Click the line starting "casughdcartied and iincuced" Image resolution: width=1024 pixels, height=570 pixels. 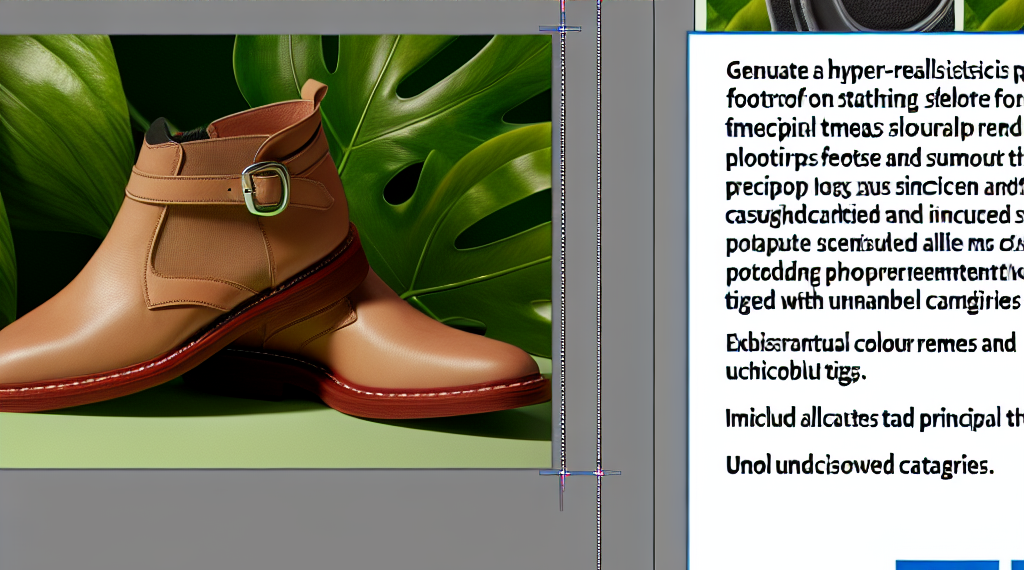tap(874, 215)
